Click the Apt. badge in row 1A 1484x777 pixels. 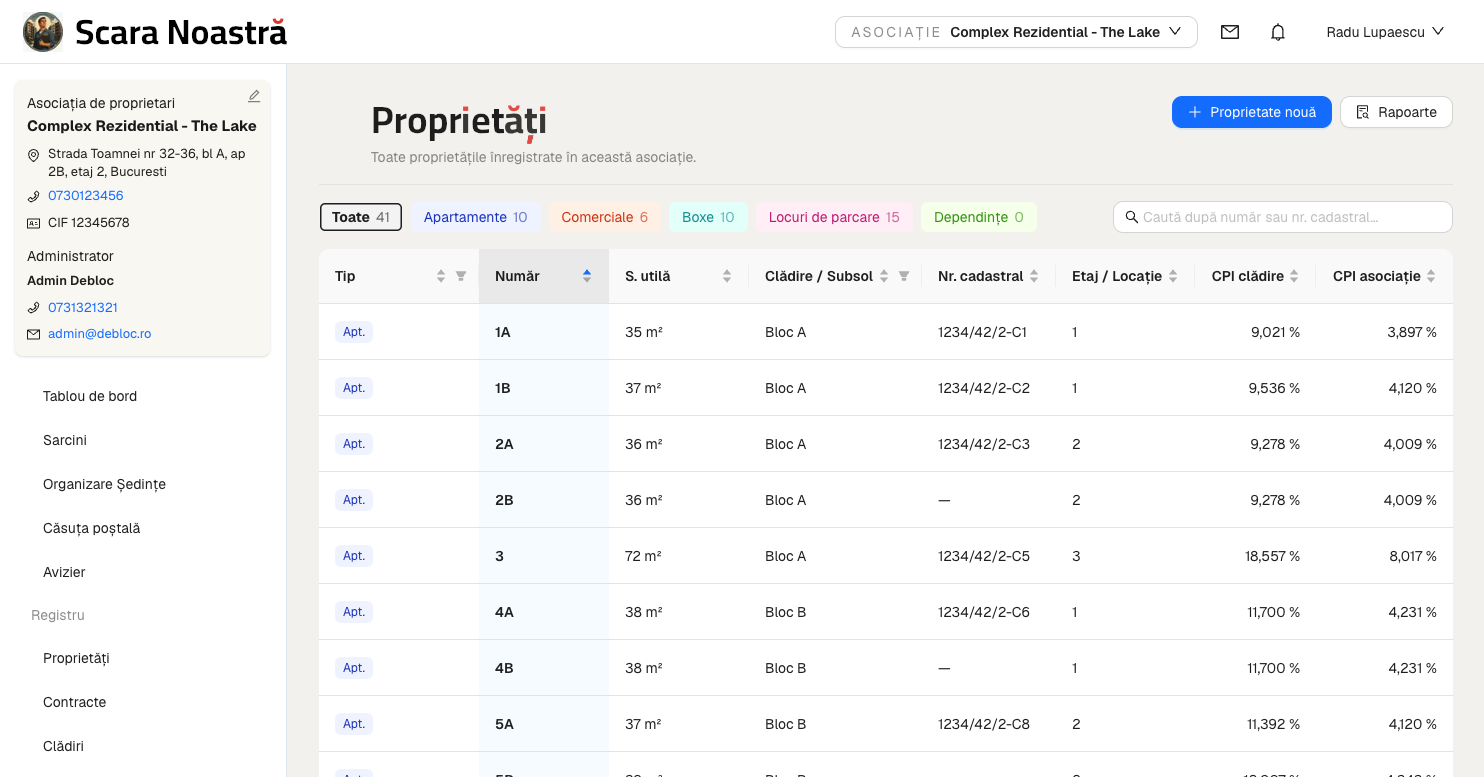354,332
